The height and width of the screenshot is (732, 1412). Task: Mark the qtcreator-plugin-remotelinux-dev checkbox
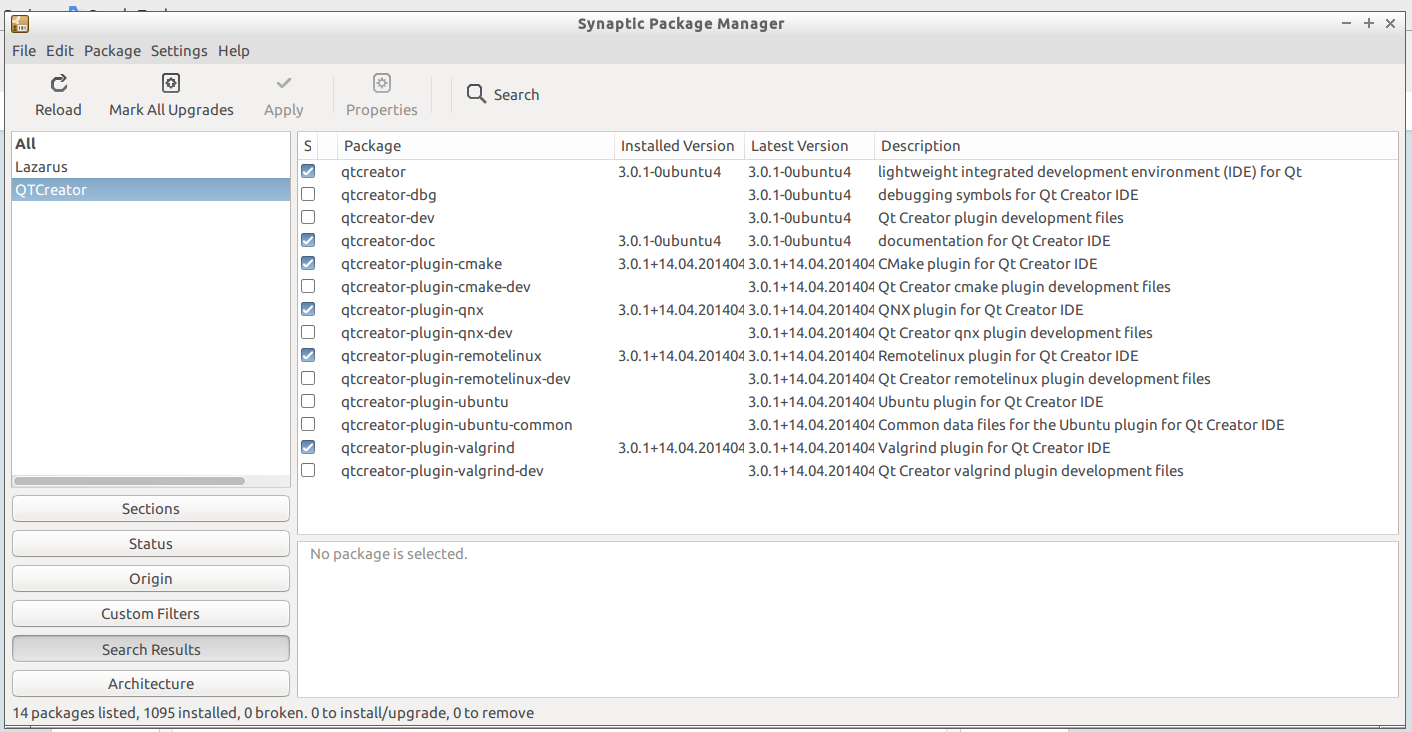click(x=308, y=378)
